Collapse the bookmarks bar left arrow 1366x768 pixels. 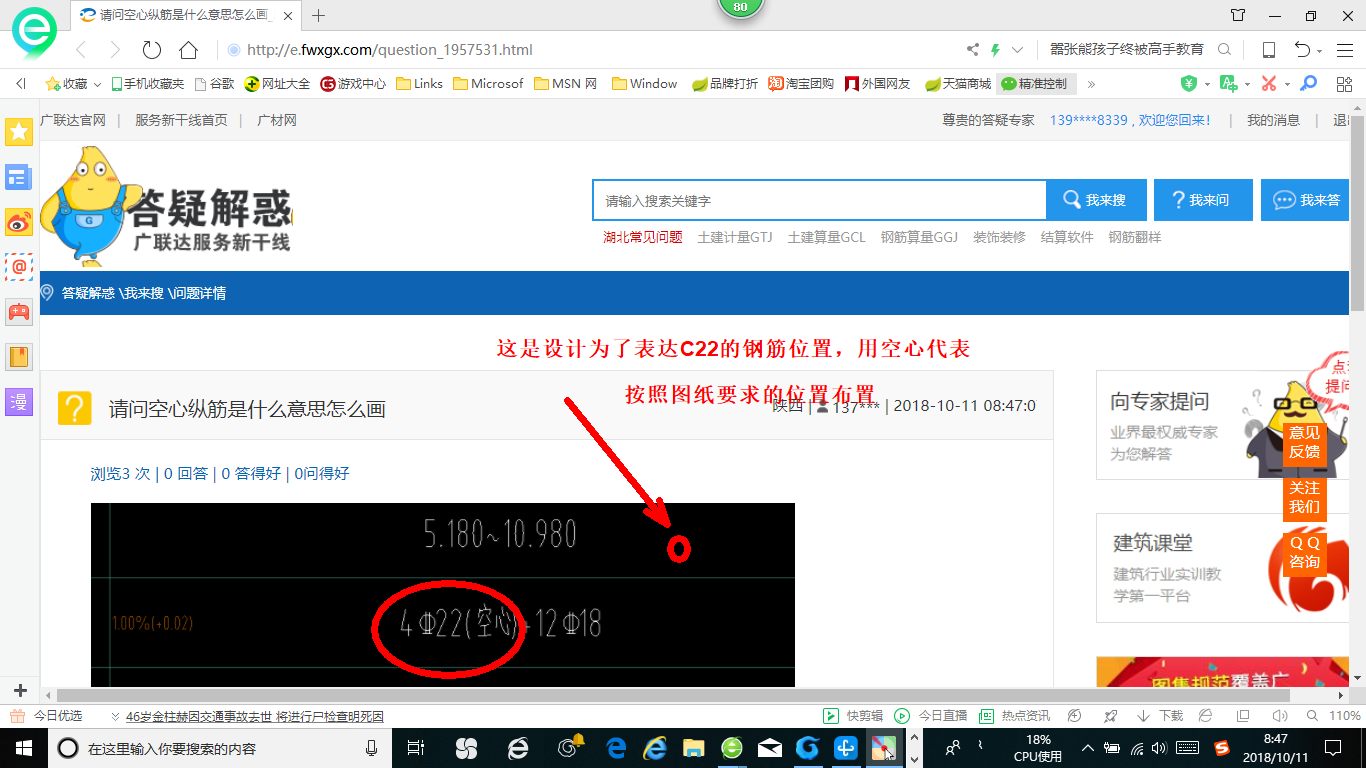click(20, 84)
